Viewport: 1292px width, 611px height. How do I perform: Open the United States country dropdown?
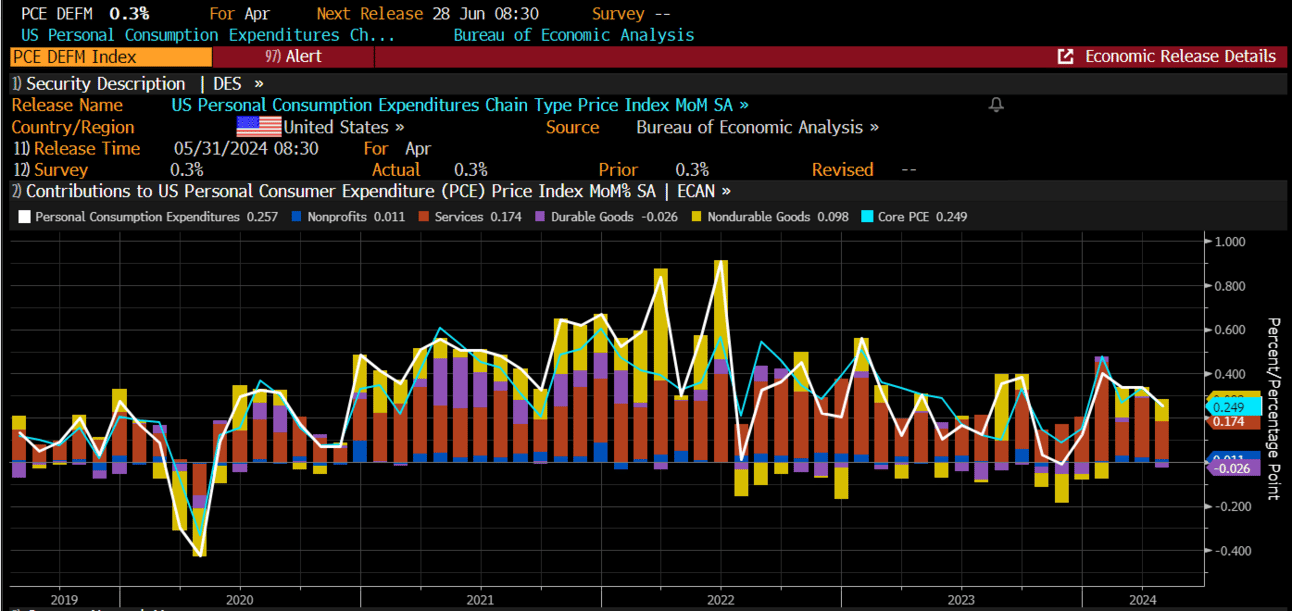coord(344,127)
